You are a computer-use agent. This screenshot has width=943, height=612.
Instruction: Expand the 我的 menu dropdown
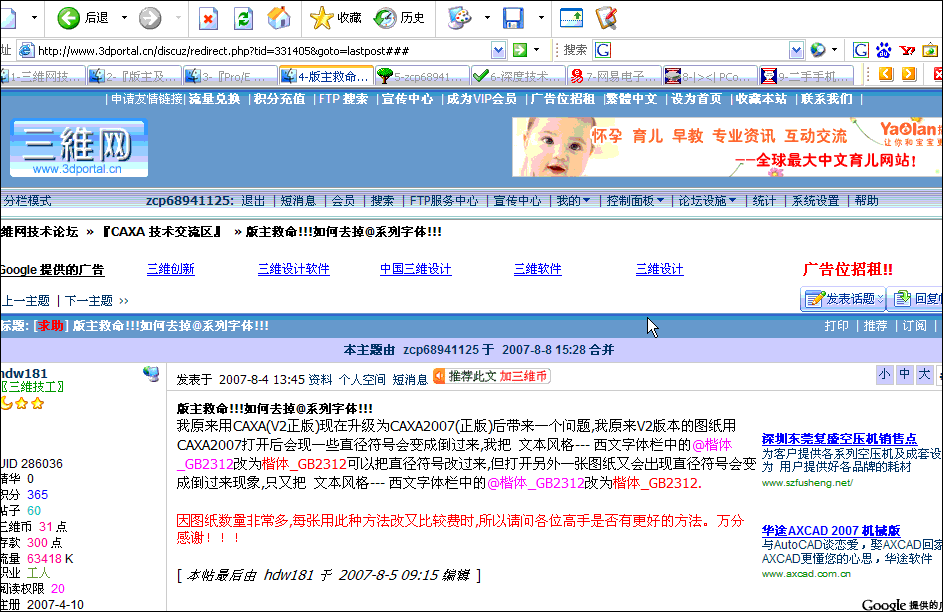pyautogui.click(x=586, y=201)
